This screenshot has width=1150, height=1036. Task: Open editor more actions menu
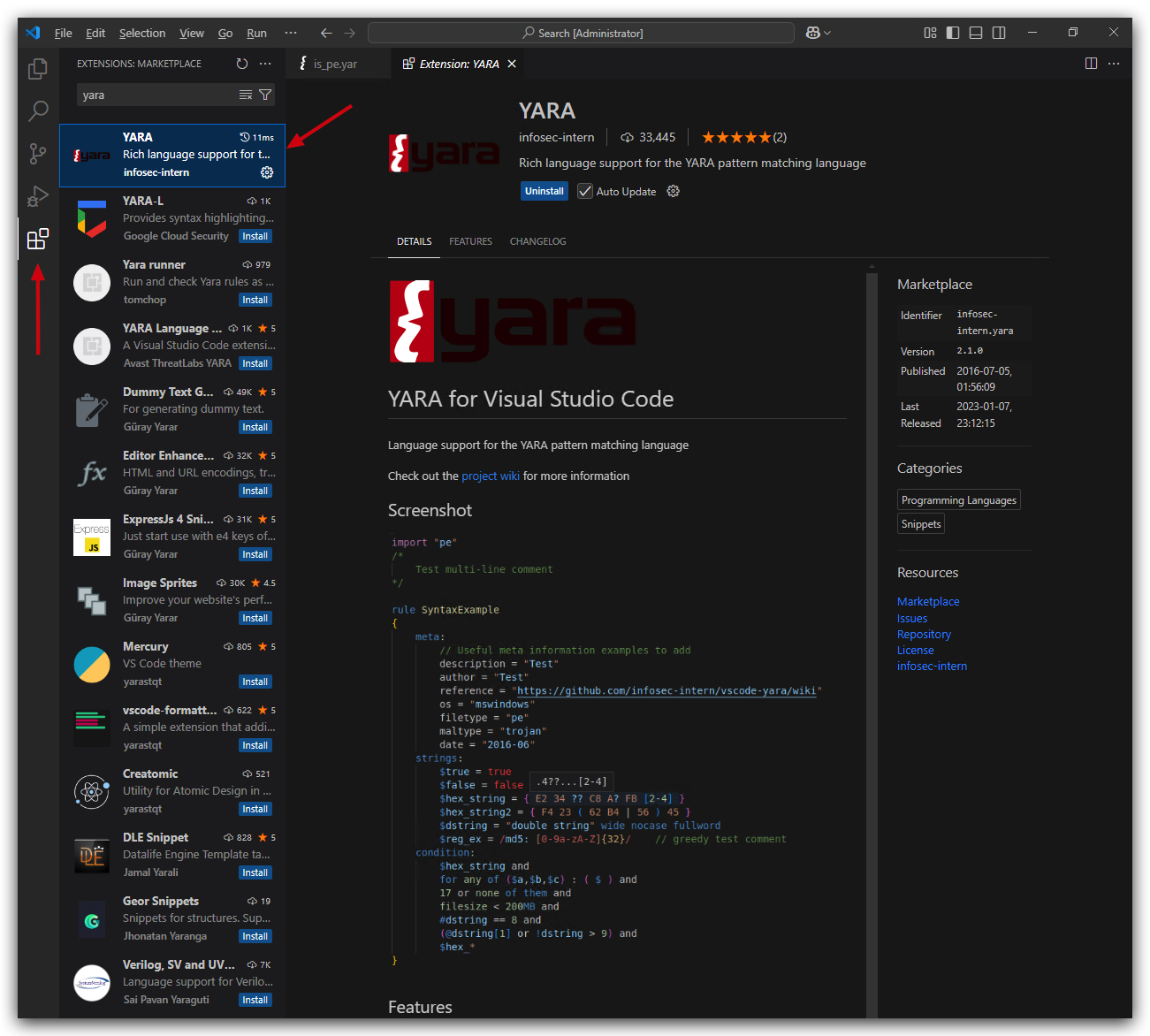coord(1114,64)
